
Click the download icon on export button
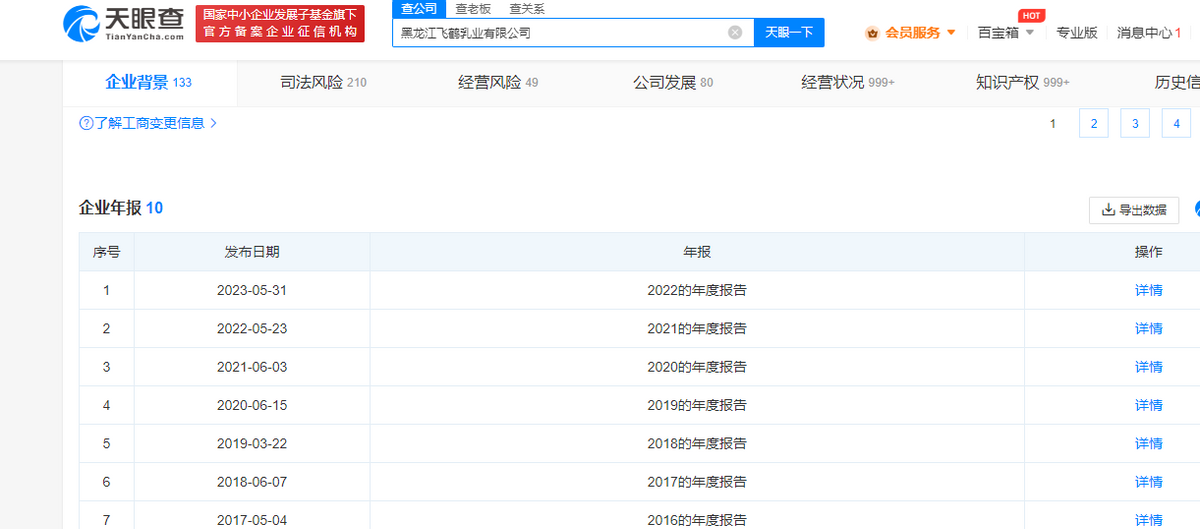pyautogui.click(x=1108, y=210)
